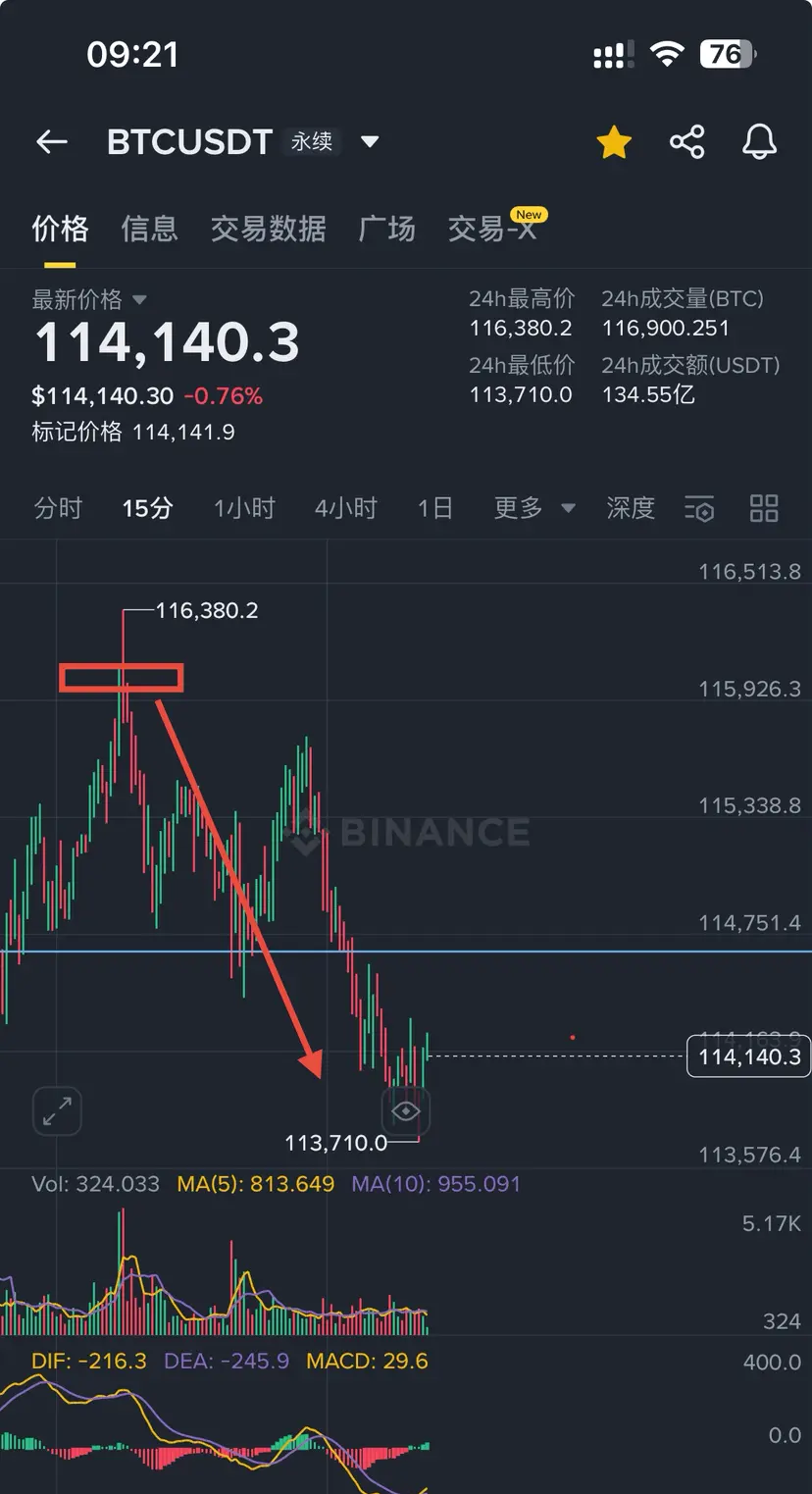Toggle the yellow favorite star
Screen dimensions: 812x1494
(614, 142)
